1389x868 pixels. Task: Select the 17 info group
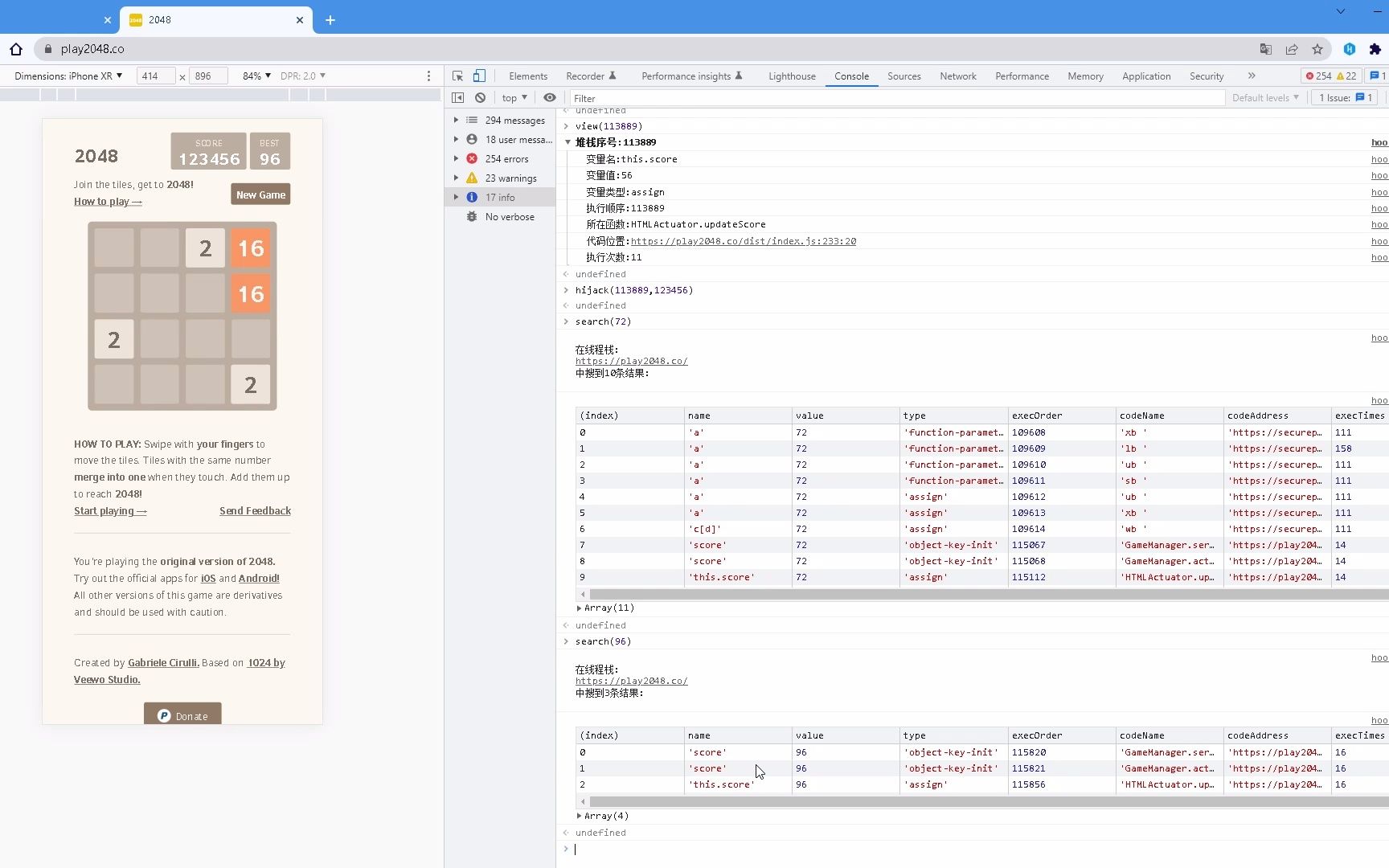coord(500,197)
